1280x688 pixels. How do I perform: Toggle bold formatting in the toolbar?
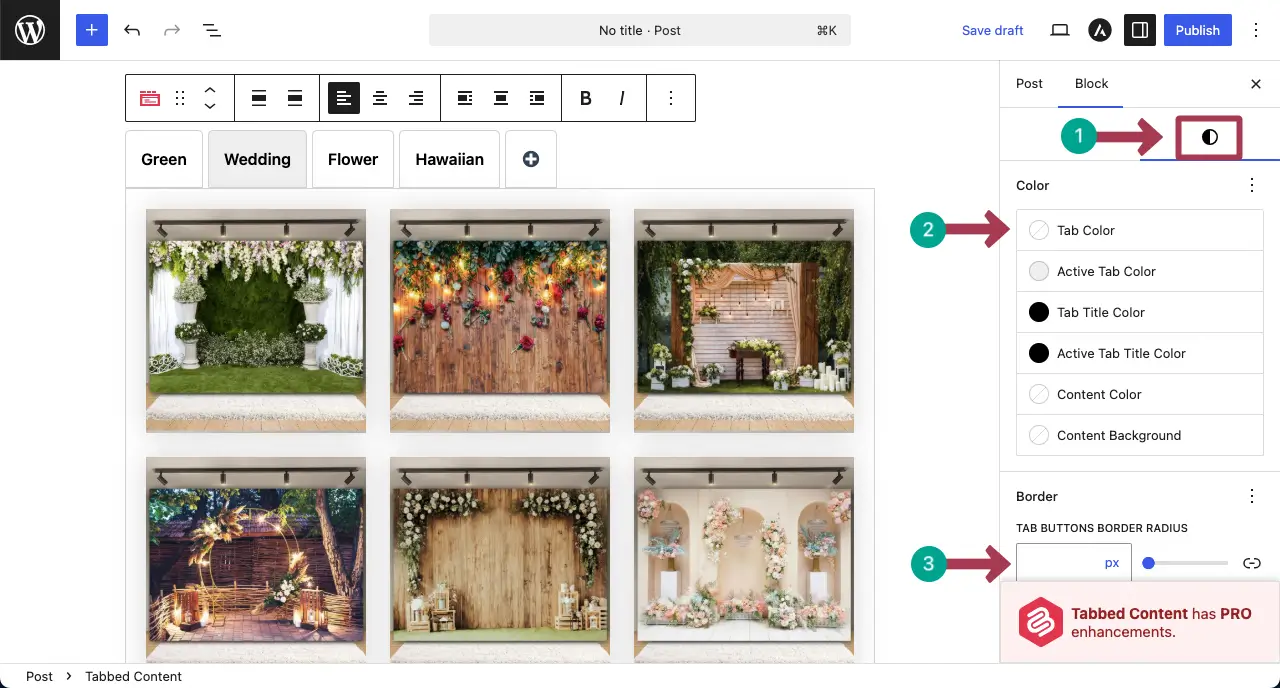(x=585, y=98)
